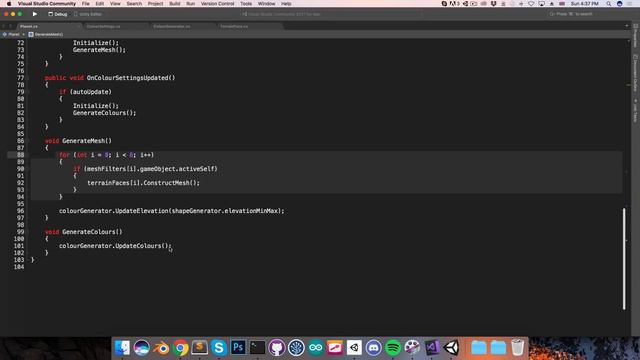Viewport: 640px width, 360px height.
Task: Click the AirPlay display icon in menu bar
Action: point(542,4)
